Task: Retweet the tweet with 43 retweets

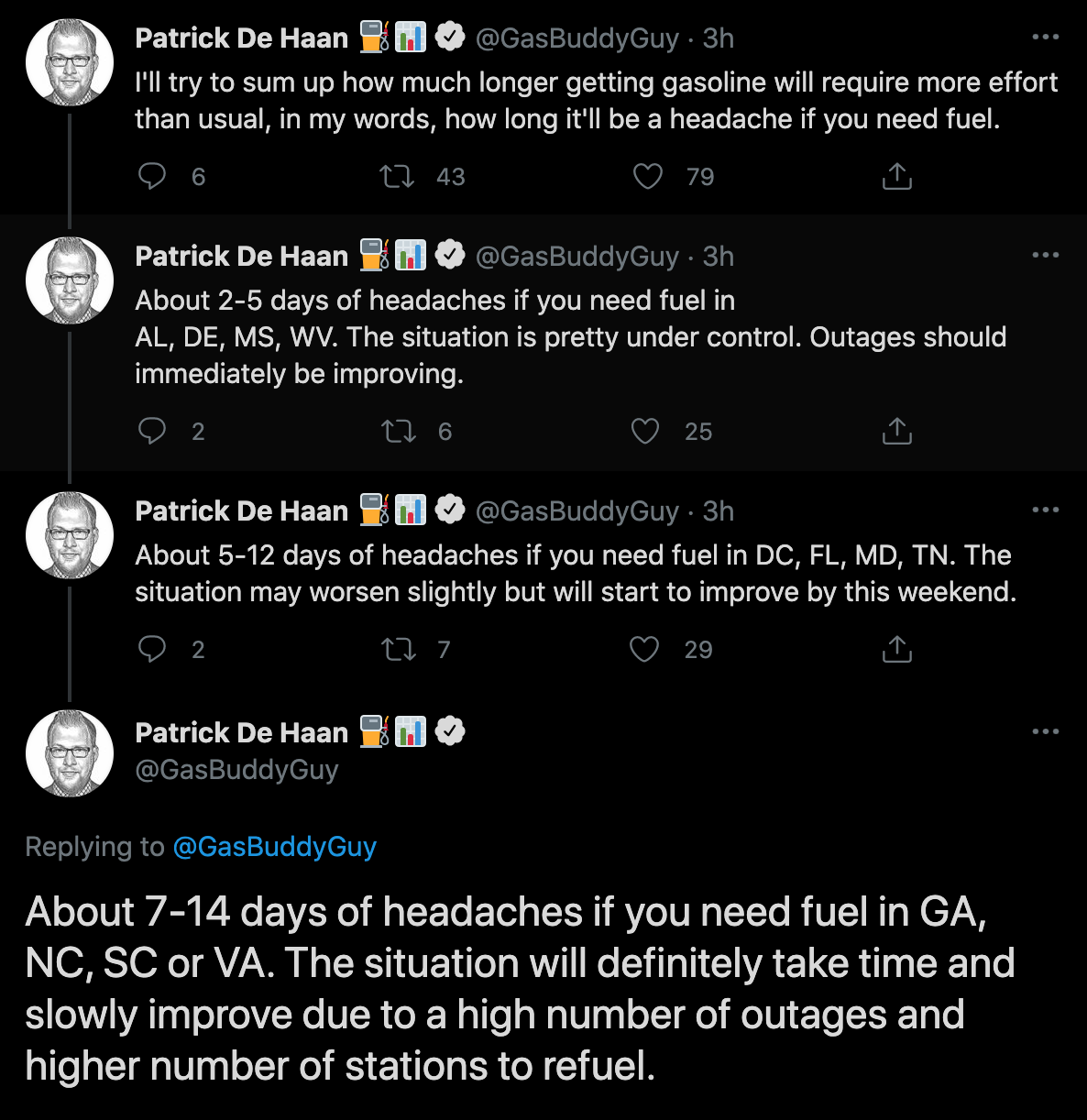Action: tap(398, 176)
